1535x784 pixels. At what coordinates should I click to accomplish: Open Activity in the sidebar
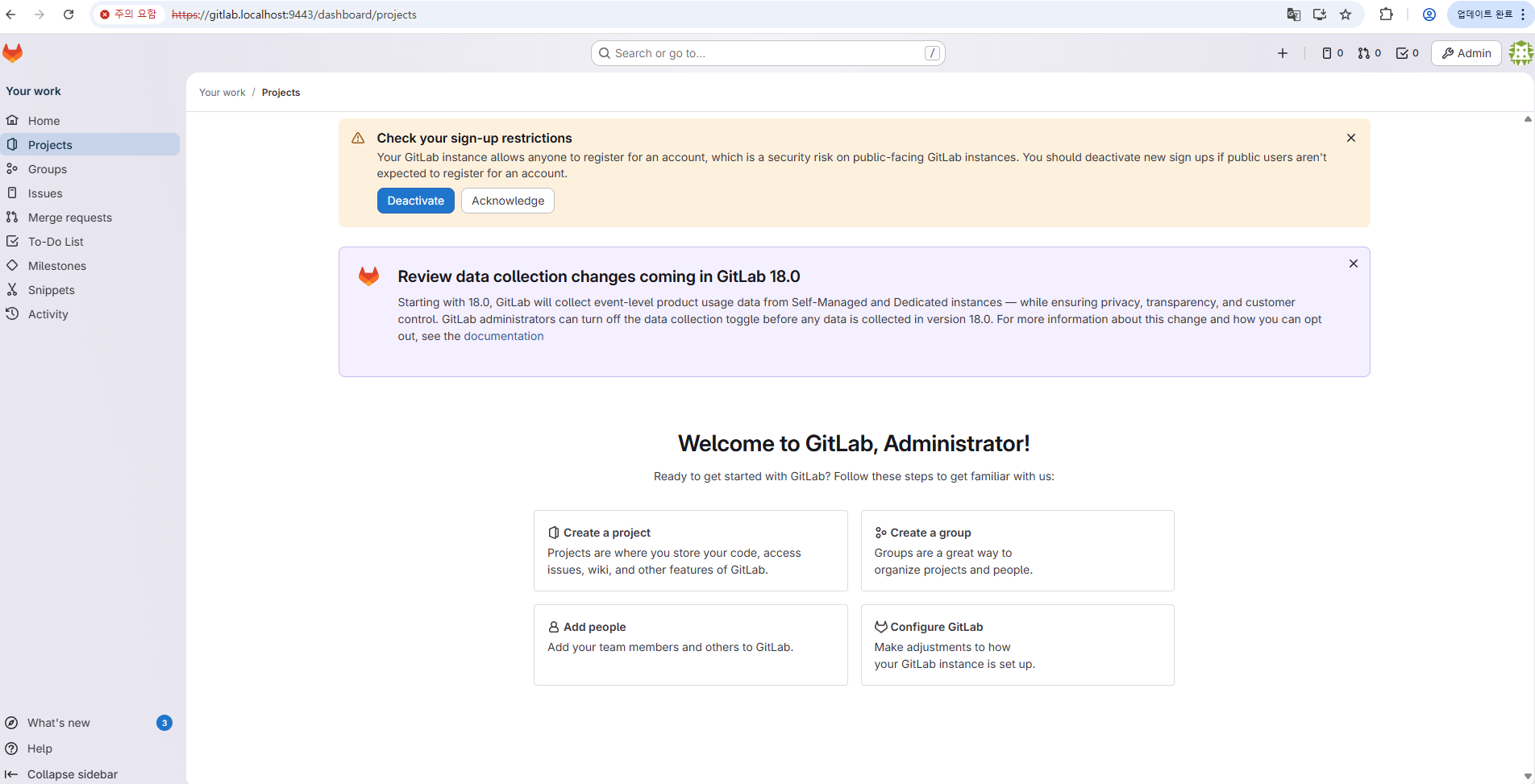pyautogui.click(x=90, y=314)
